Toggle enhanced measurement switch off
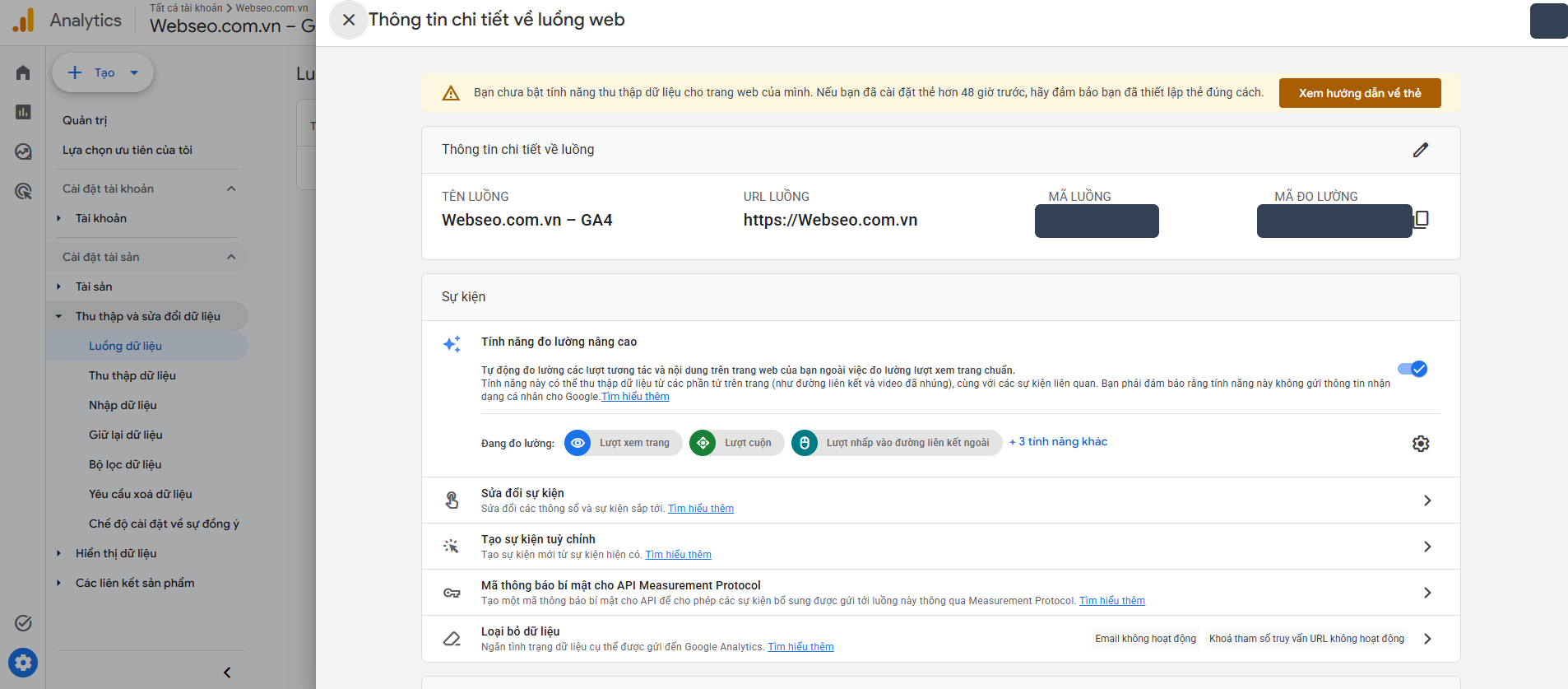Viewport: 1568px width, 689px height. [x=1413, y=369]
